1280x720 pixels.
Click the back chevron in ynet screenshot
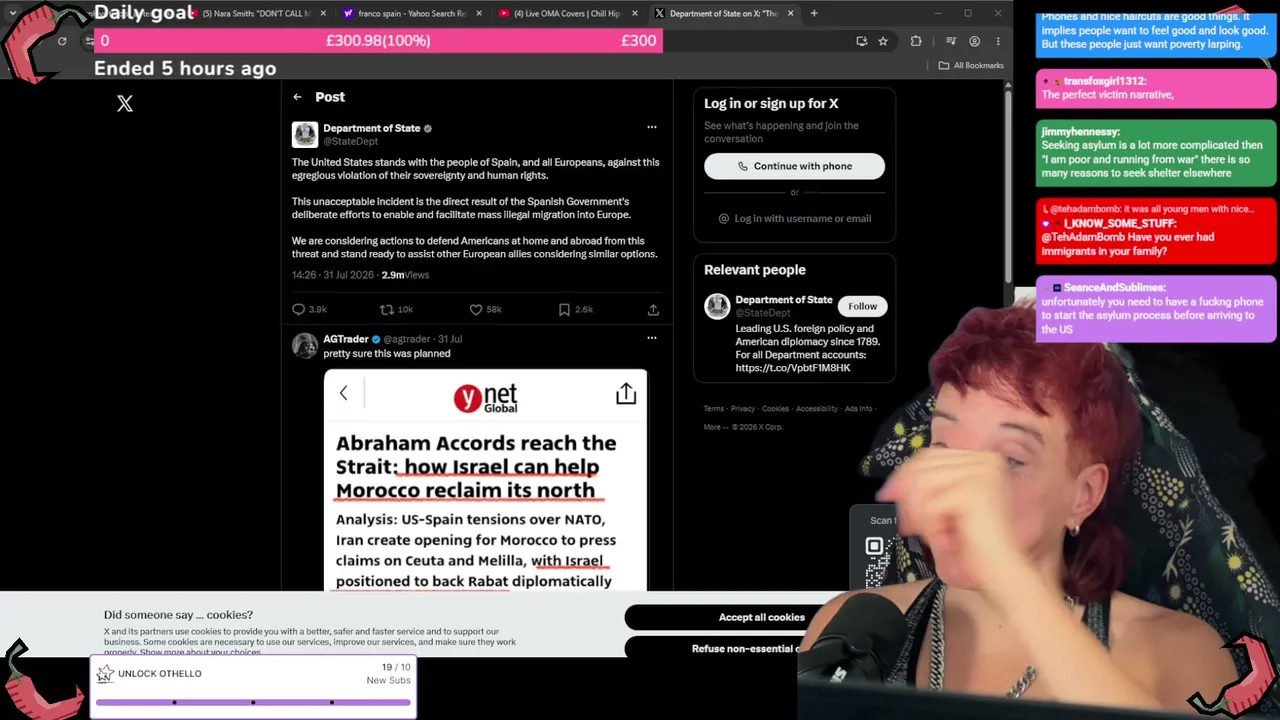click(343, 393)
